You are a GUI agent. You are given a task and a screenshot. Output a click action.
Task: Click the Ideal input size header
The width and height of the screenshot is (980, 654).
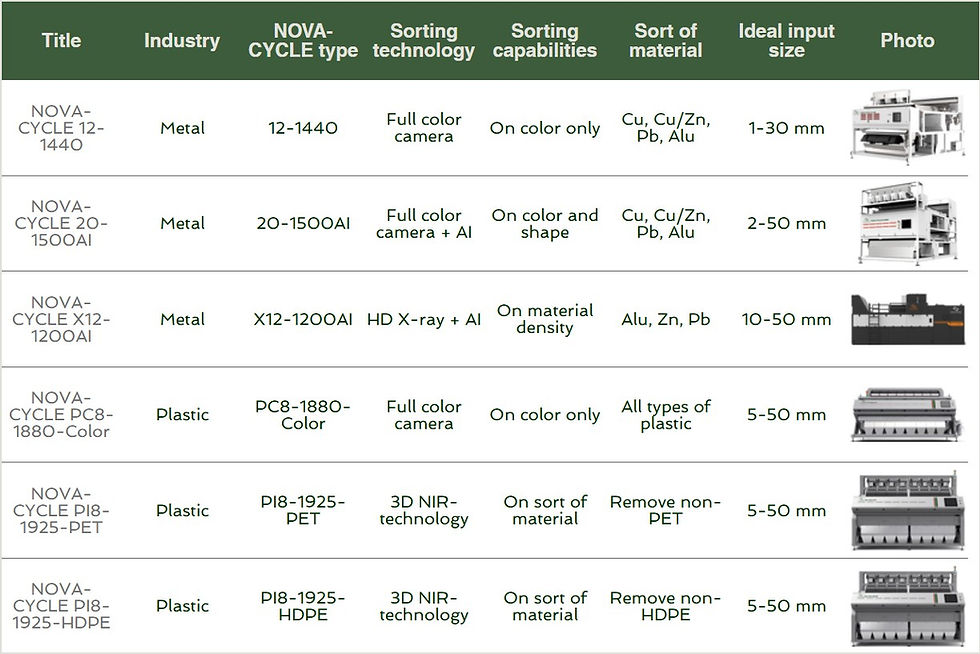click(786, 41)
